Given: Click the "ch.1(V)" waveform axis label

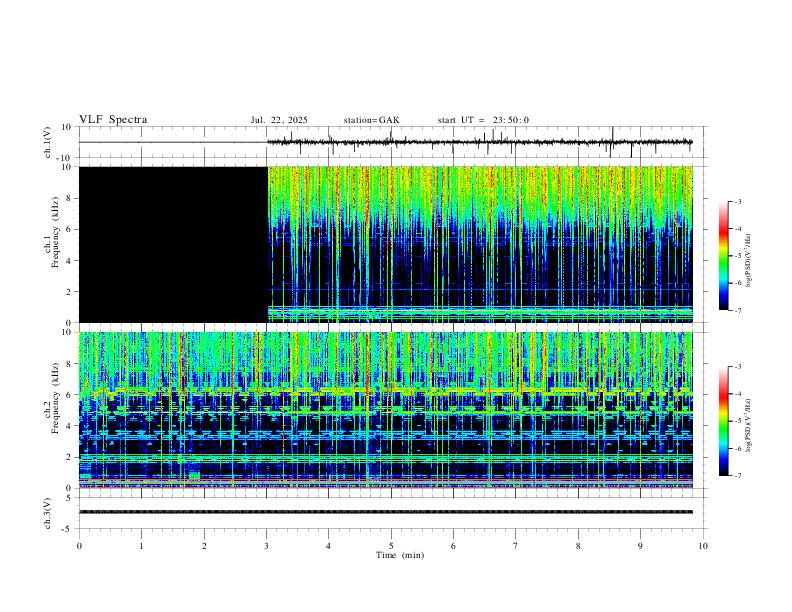Looking at the screenshot, I should pos(48,142).
